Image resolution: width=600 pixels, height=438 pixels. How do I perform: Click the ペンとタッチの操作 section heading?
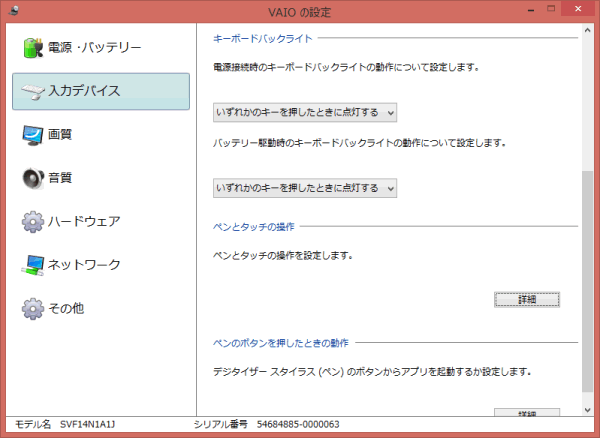pos(254,227)
